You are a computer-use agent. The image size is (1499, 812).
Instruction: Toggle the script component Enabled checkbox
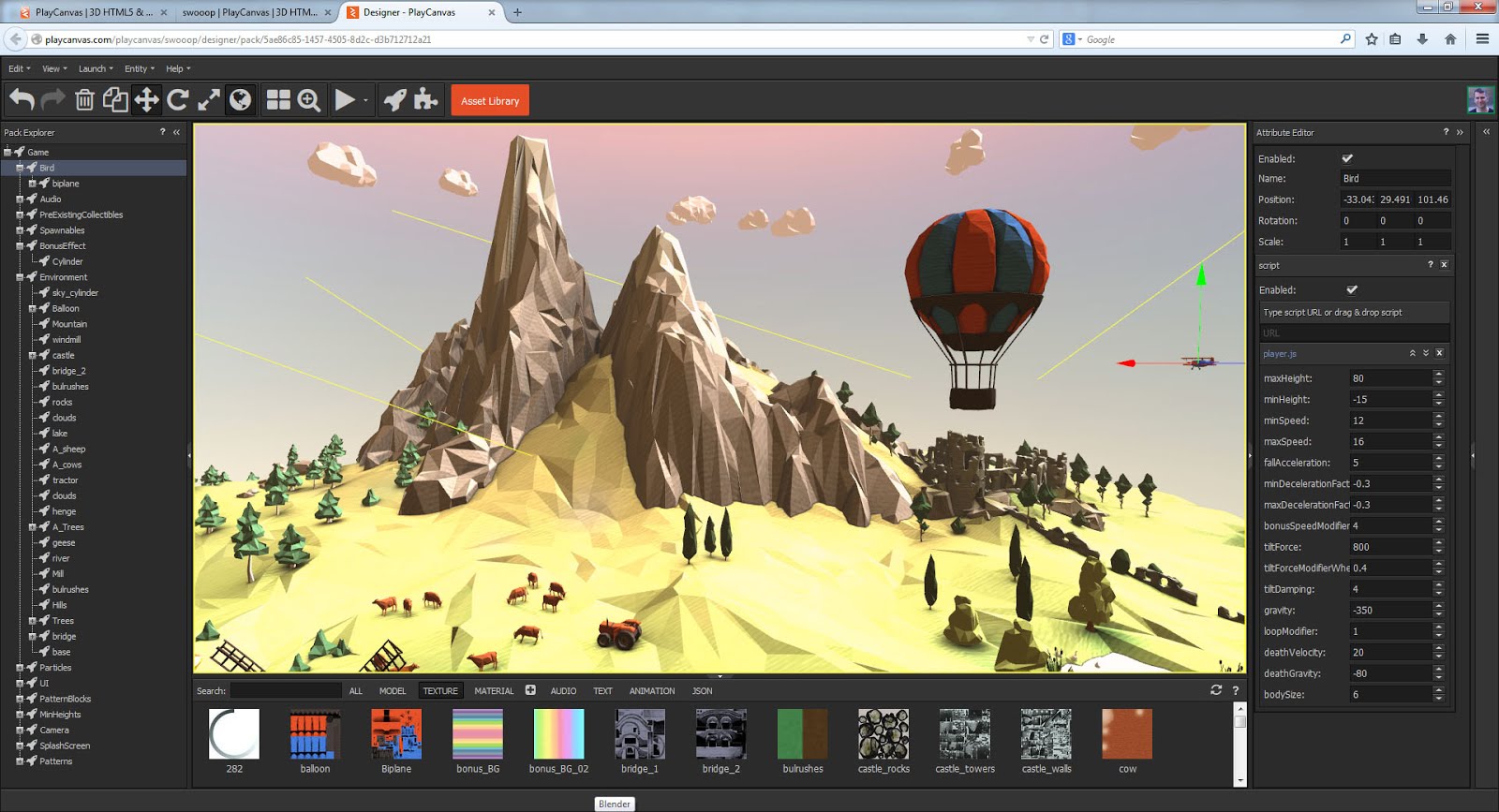(x=1352, y=289)
